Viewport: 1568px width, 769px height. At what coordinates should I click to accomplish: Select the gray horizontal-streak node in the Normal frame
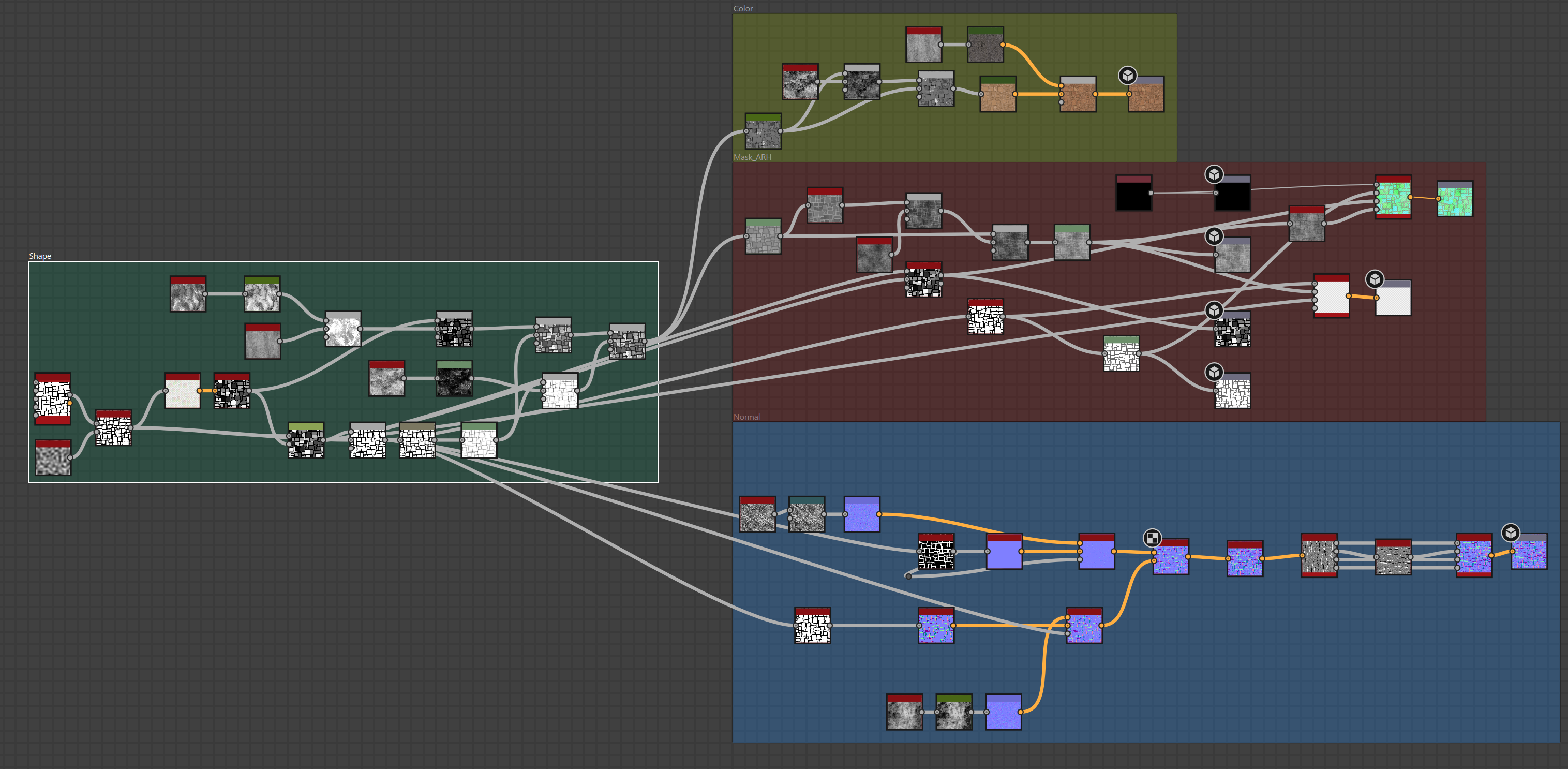point(1393,556)
